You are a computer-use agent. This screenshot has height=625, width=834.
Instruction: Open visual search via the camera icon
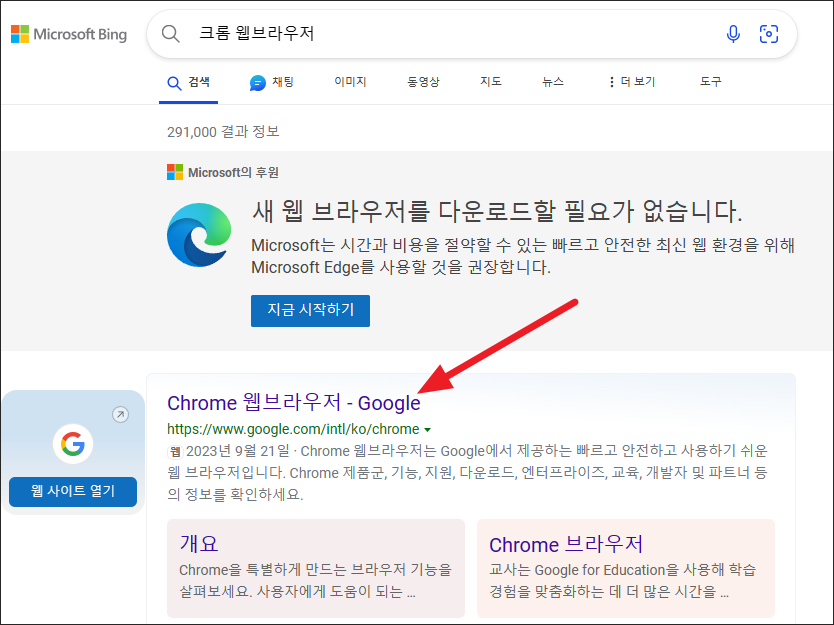768,33
